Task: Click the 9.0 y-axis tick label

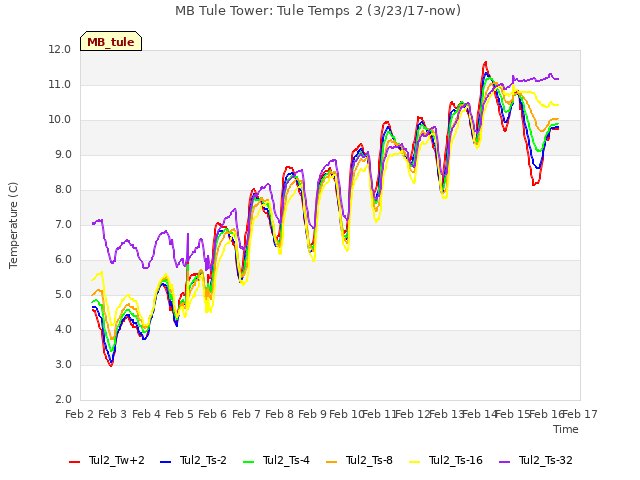Action: [x=62, y=155]
